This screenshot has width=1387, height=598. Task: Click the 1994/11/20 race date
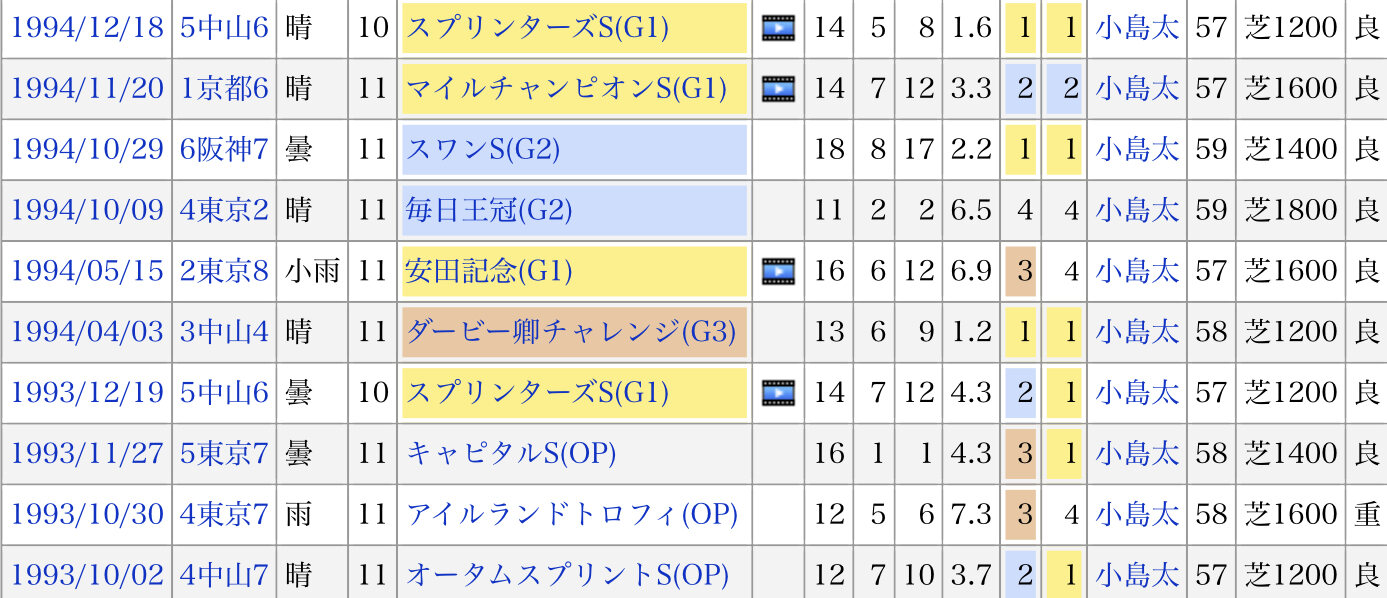pyautogui.click(x=86, y=89)
